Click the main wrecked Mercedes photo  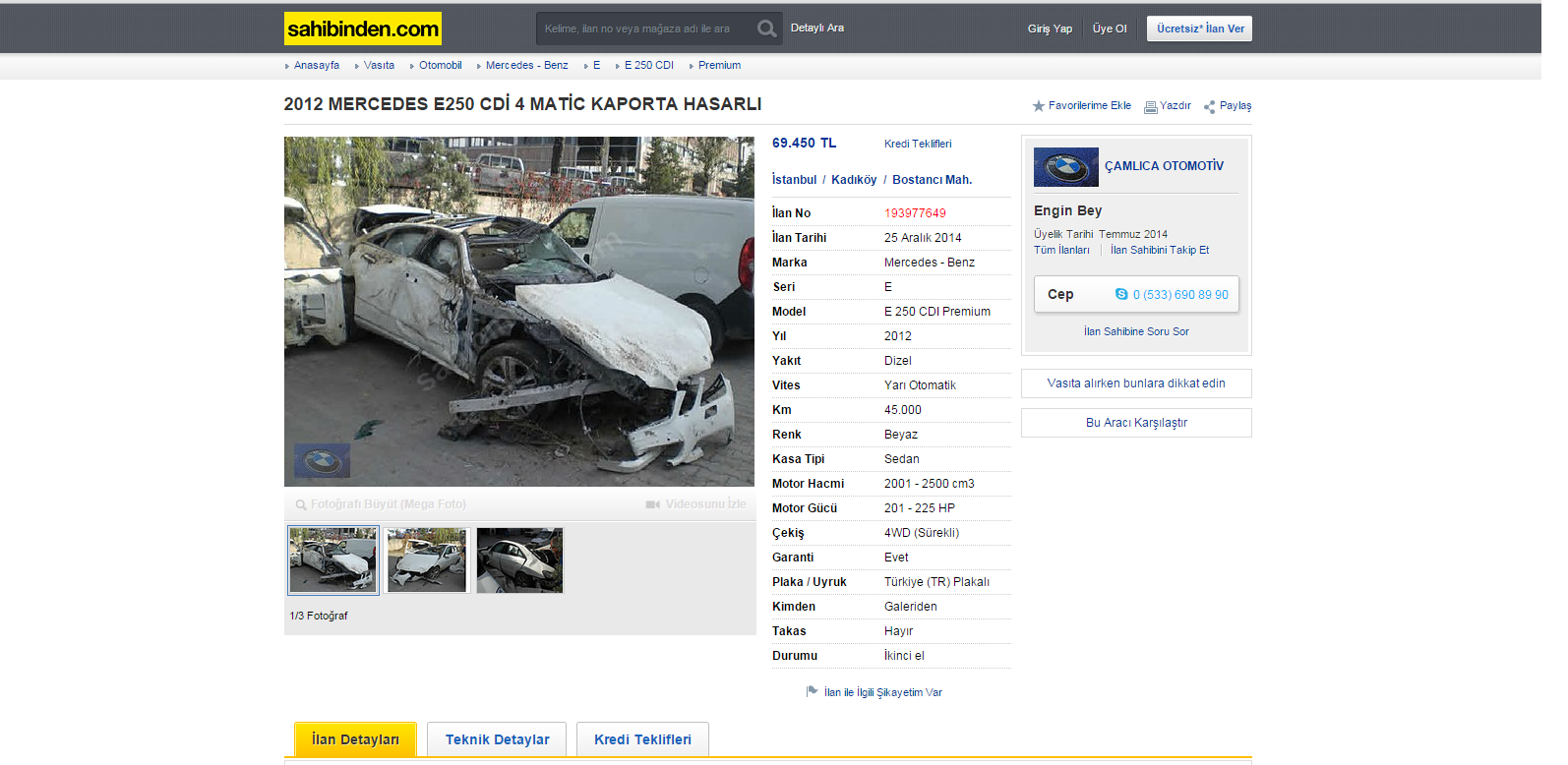(519, 312)
